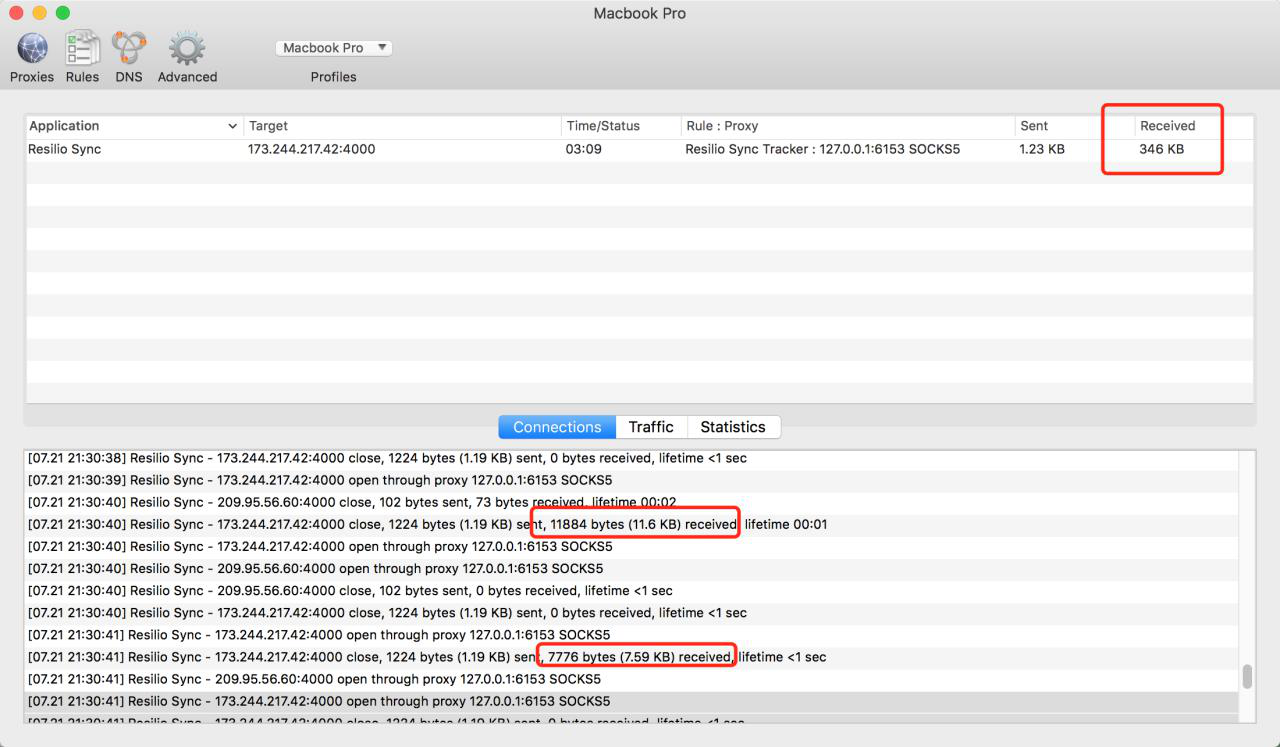This screenshot has width=1280, height=747.
Task: Select the highlighted 21:30:41 open 173.244.217.42 line
Action: (632, 701)
